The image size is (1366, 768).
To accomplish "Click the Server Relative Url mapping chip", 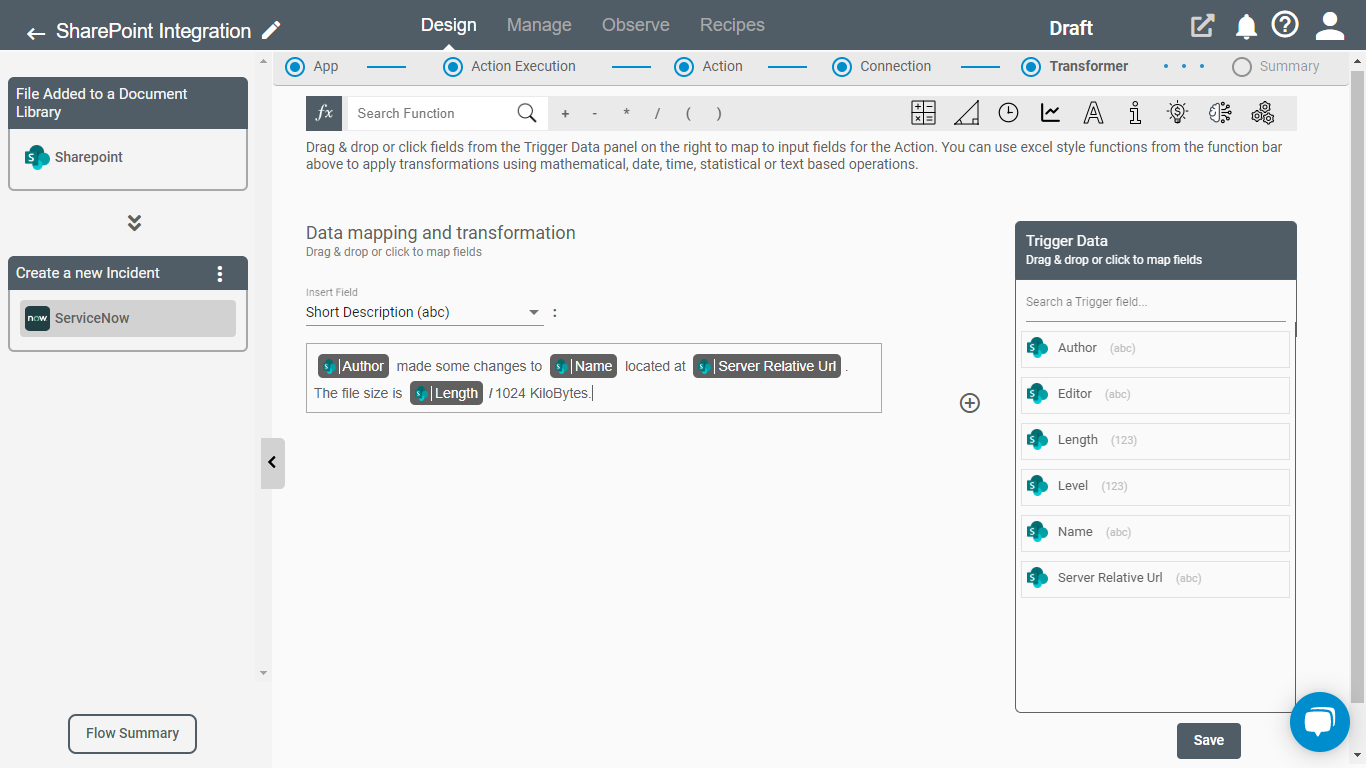I will 767,366.
